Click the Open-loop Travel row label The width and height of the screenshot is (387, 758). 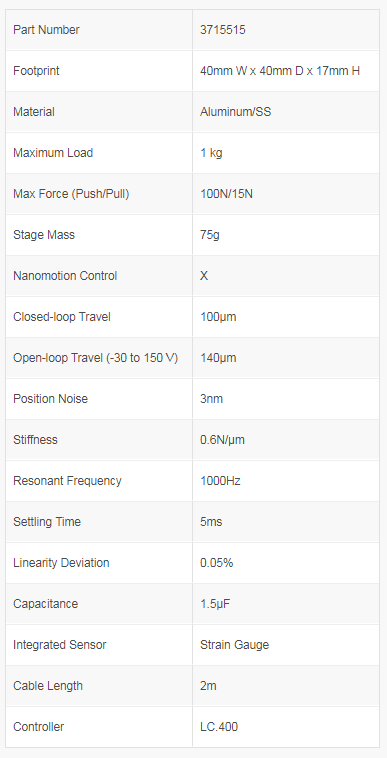96,358
